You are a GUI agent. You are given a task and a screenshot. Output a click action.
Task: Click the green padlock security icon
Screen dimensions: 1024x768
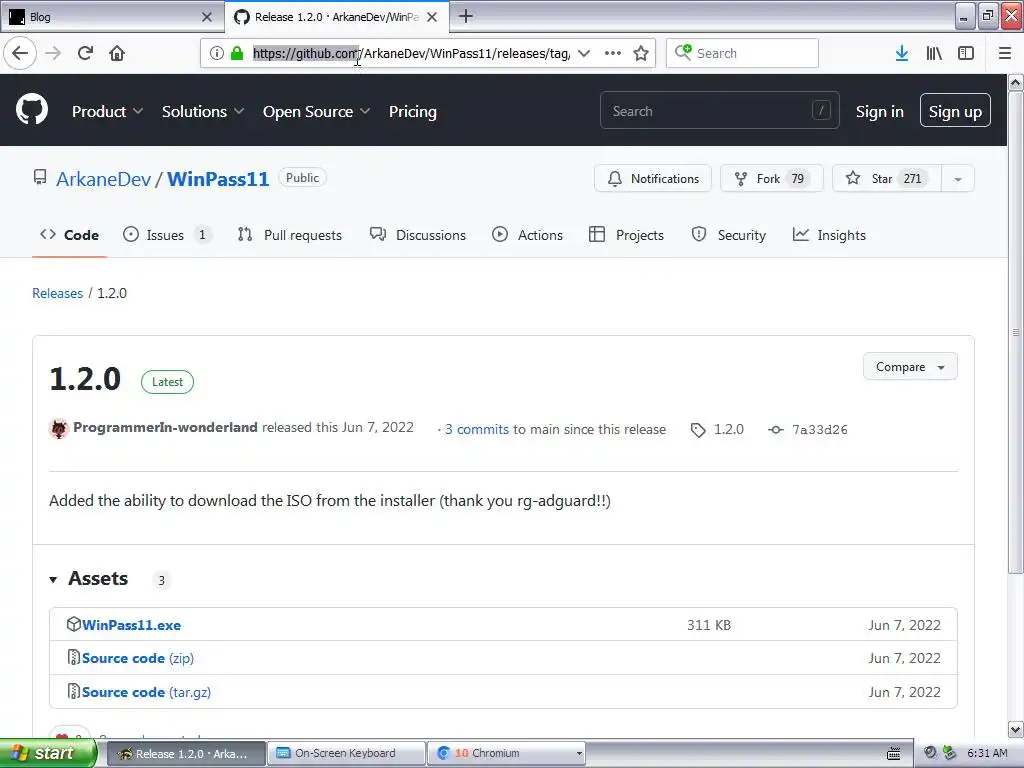pos(237,54)
